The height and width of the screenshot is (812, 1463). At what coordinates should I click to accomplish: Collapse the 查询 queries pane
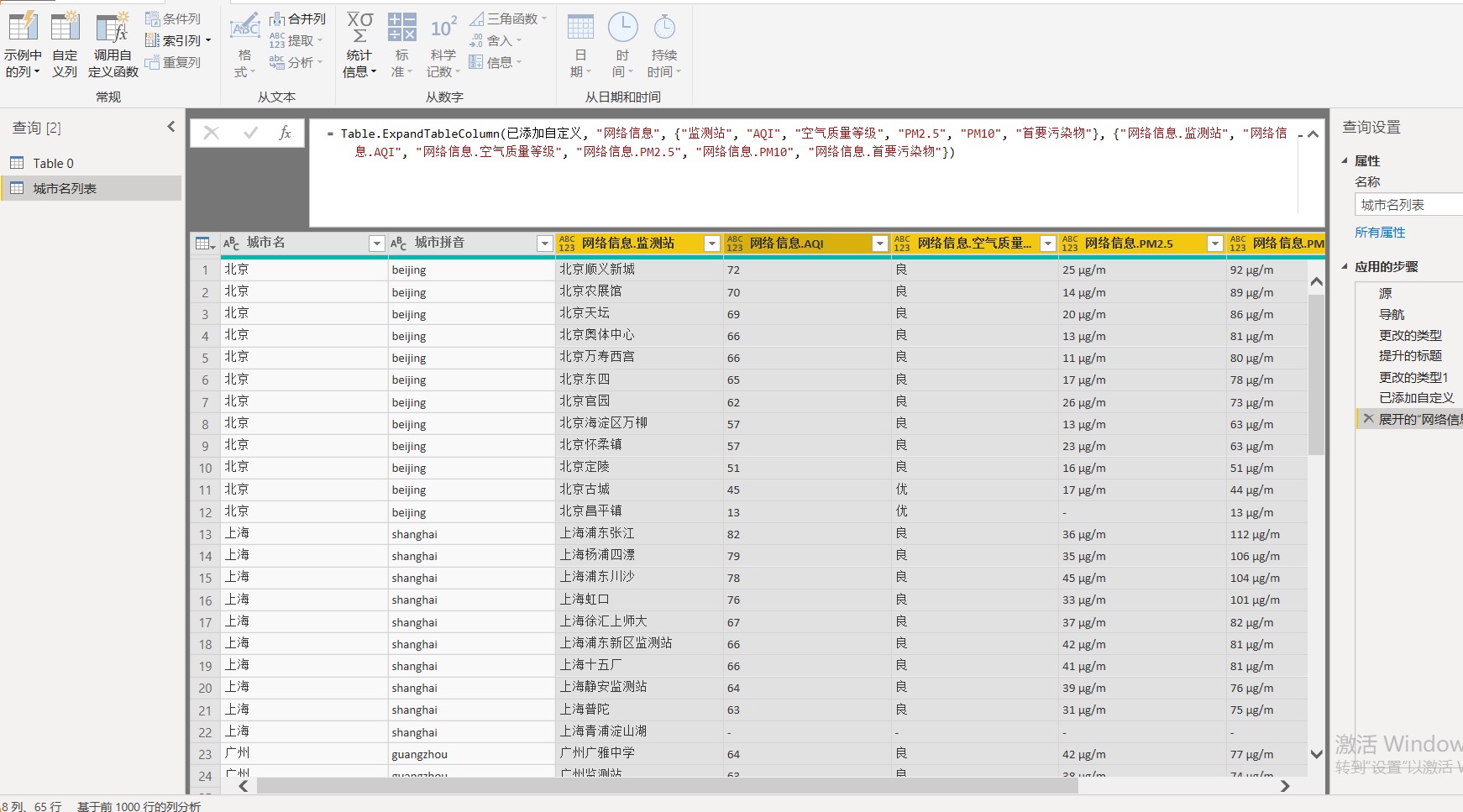point(171,127)
